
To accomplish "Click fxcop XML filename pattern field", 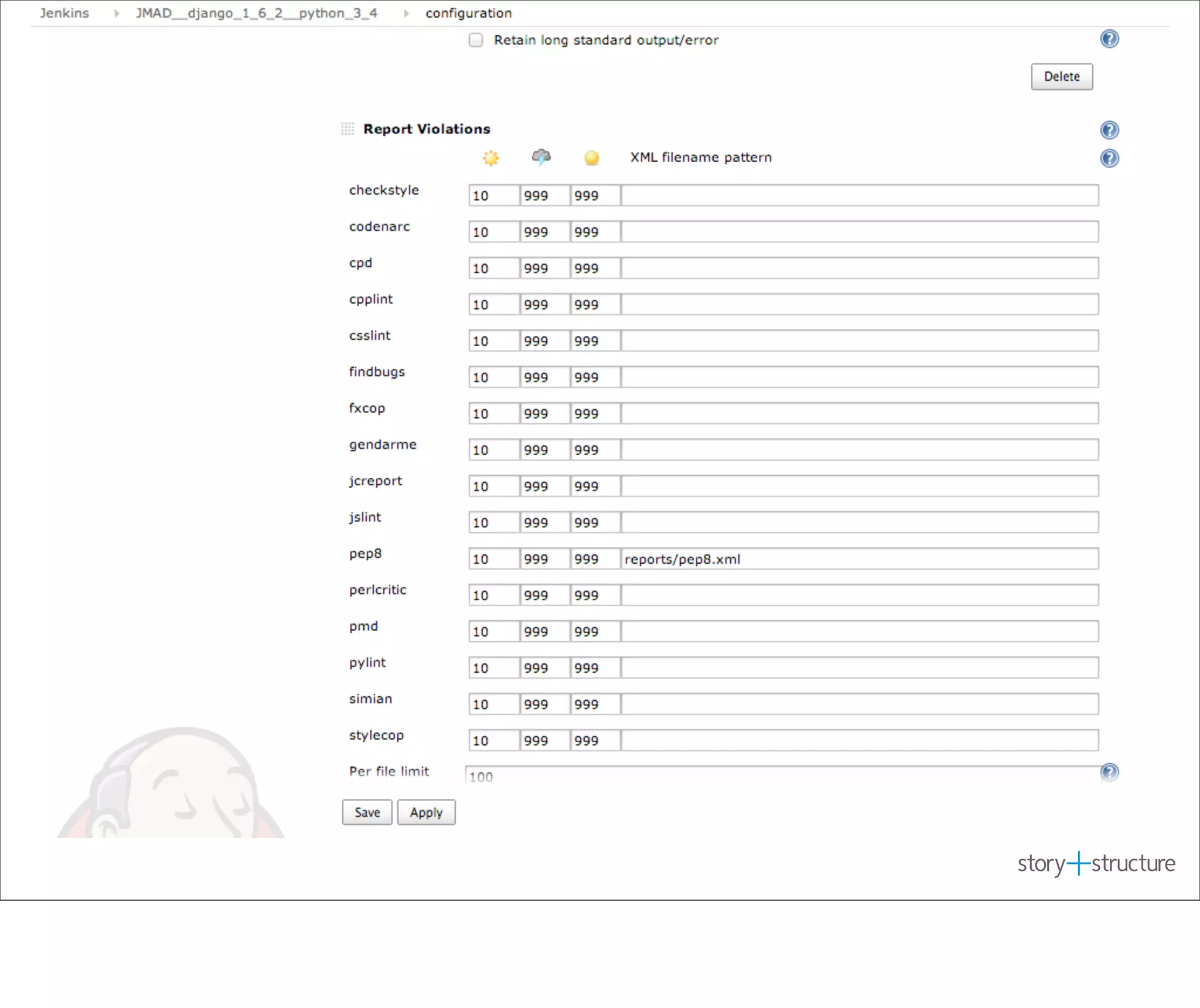I will 860,414.
